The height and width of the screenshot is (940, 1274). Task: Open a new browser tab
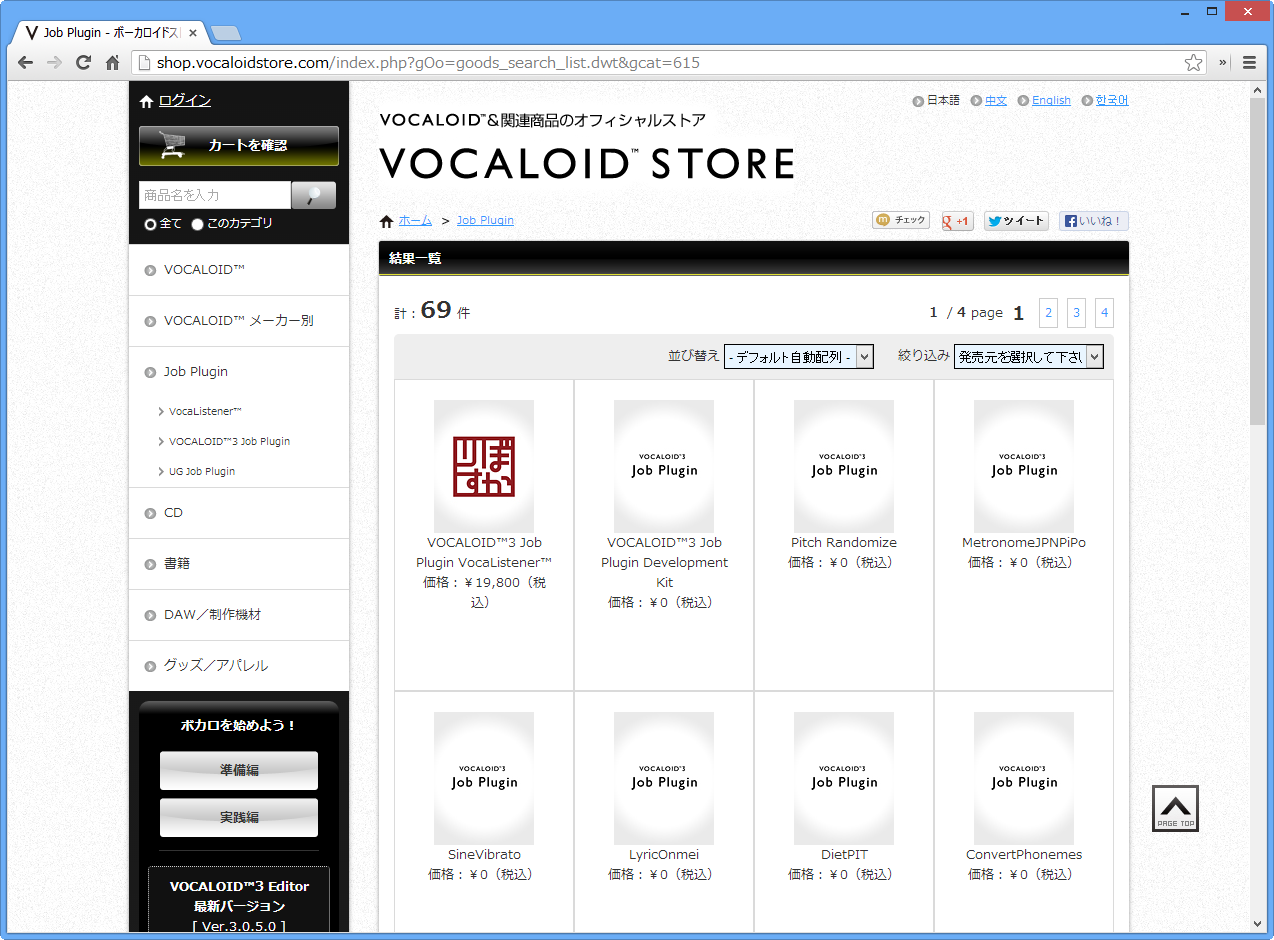tap(226, 33)
